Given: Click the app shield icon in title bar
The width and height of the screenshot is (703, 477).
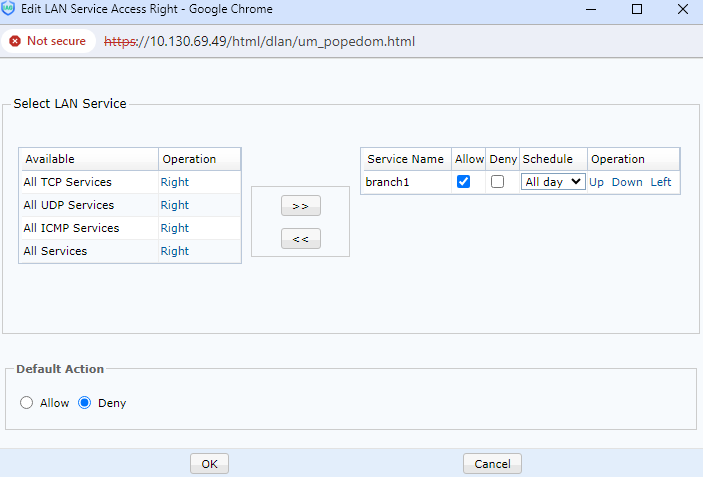Looking at the screenshot, I should tap(10, 9).
